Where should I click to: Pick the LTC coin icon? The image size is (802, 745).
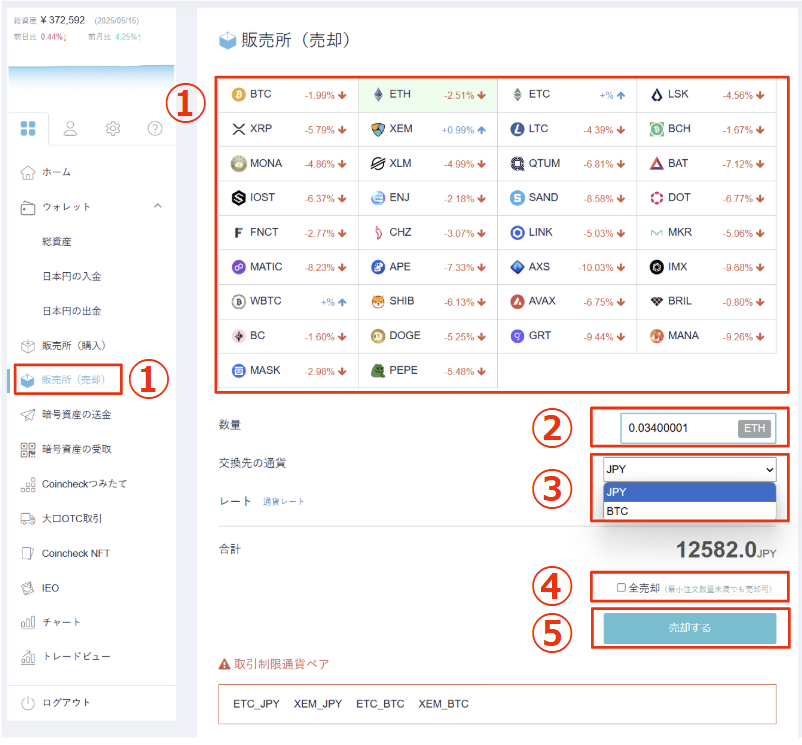tap(517, 129)
